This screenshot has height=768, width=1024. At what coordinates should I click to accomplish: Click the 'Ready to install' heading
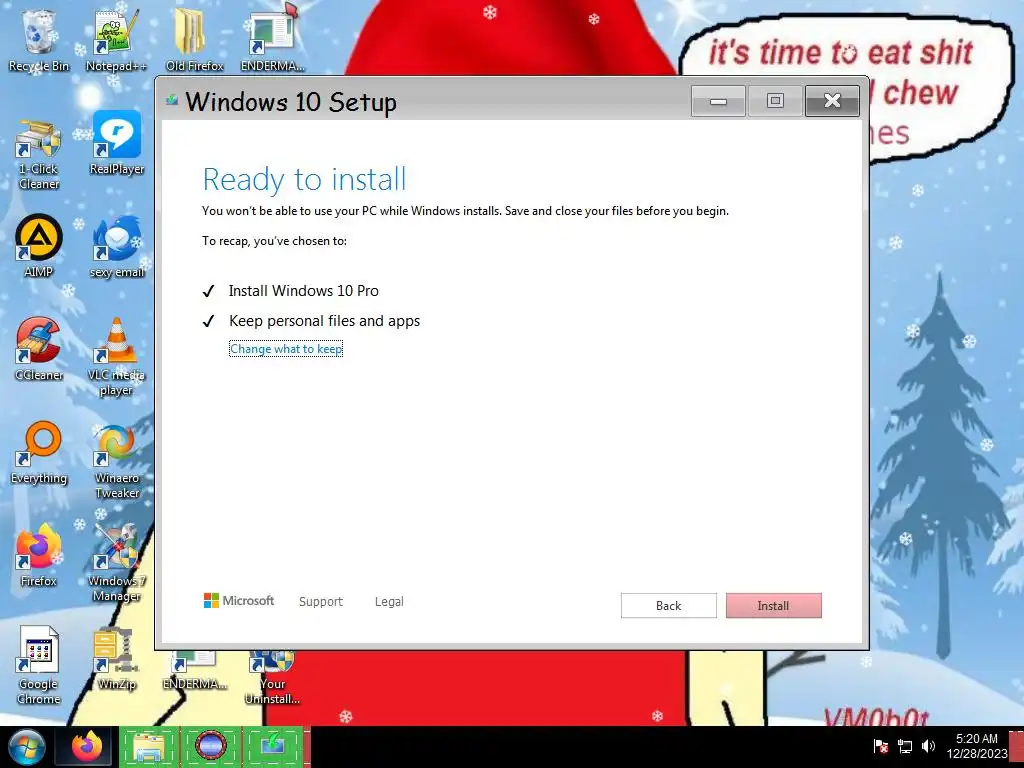(304, 179)
